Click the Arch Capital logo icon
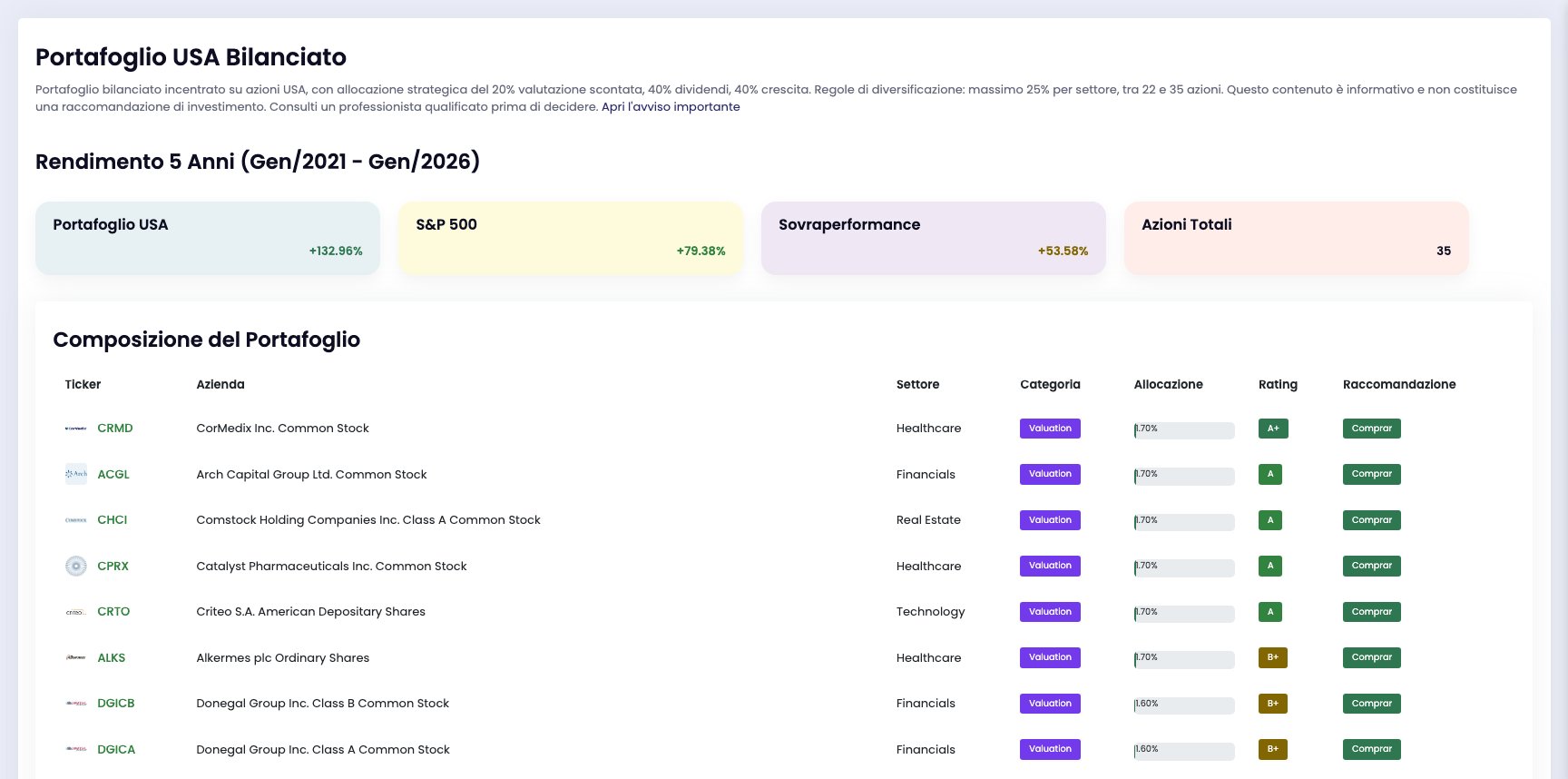Viewport: 1568px width, 779px height. pyautogui.click(x=76, y=474)
